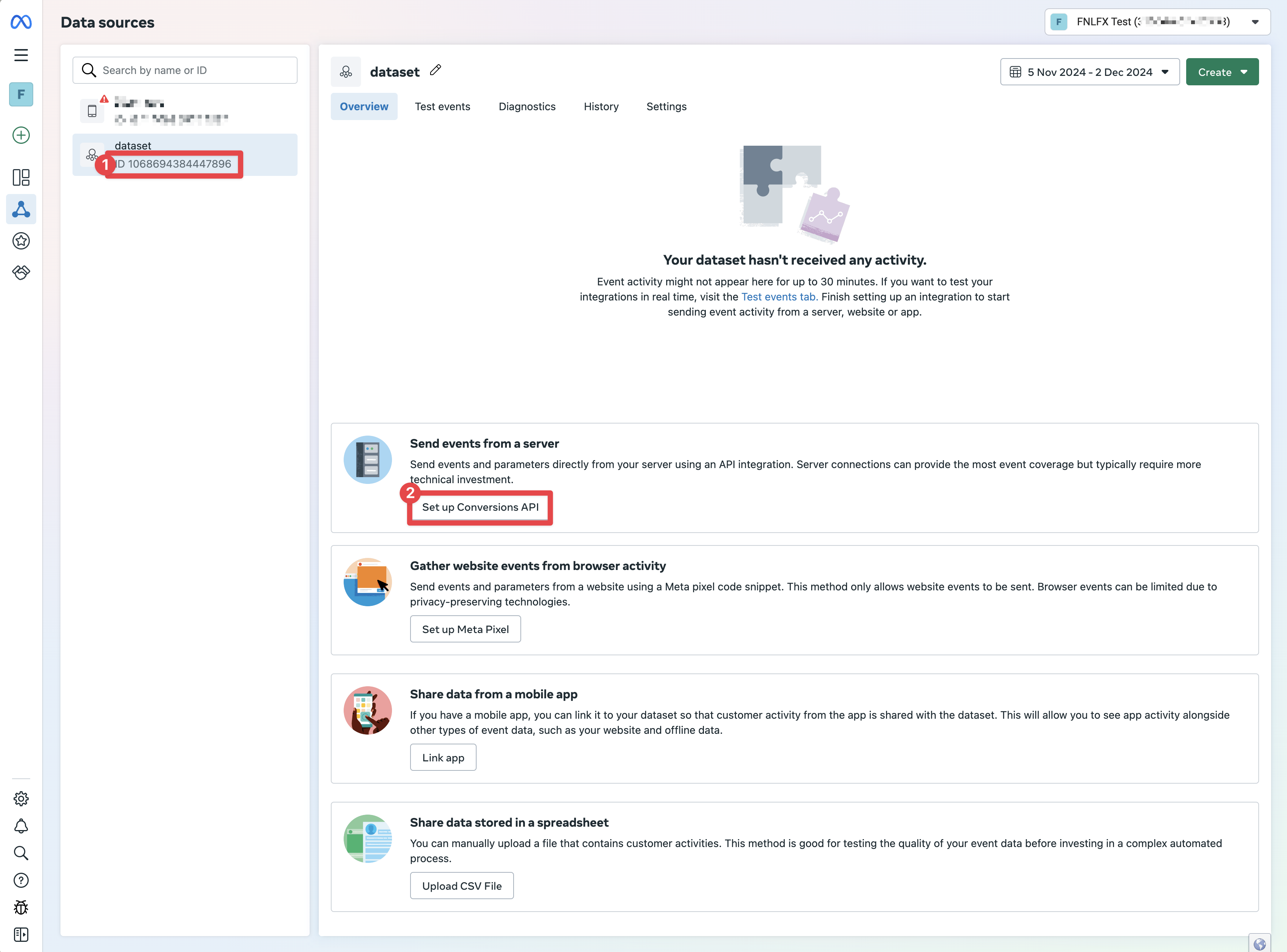This screenshot has height=952, width=1287.
Task: Click Set up Conversions API button
Action: tap(480, 507)
